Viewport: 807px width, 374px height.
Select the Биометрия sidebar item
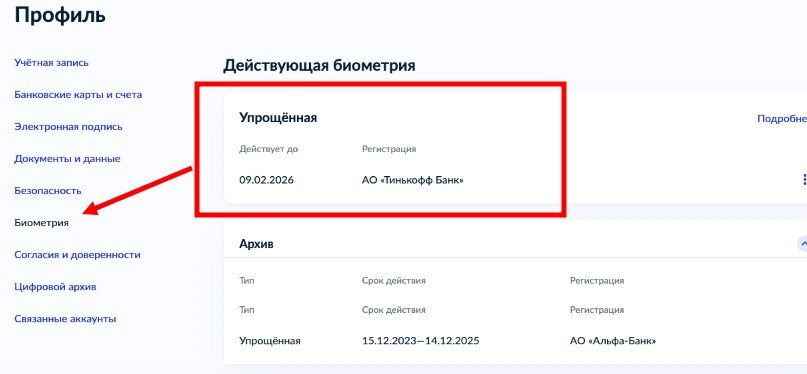coord(42,223)
